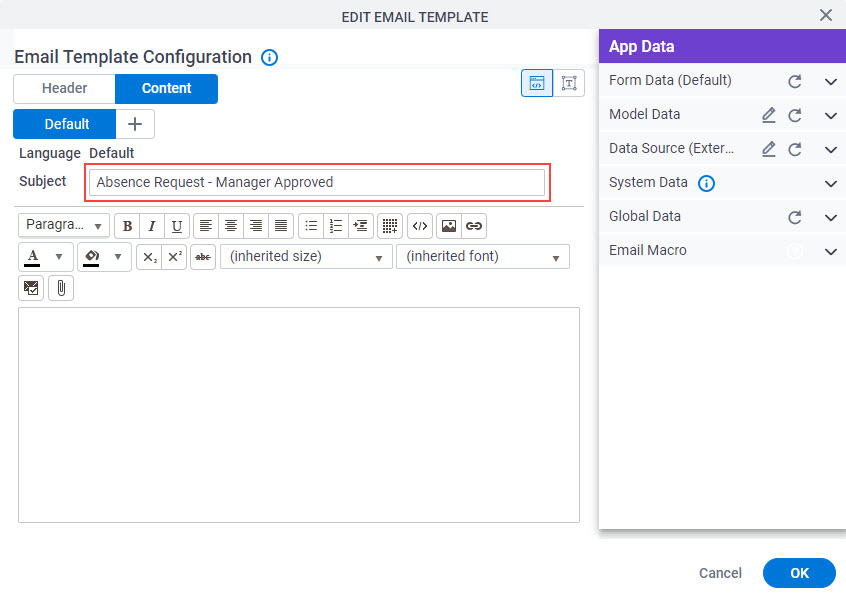Viewport: 846px width, 595px height.
Task: Open the inherited size dropdown
Action: tap(306, 257)
